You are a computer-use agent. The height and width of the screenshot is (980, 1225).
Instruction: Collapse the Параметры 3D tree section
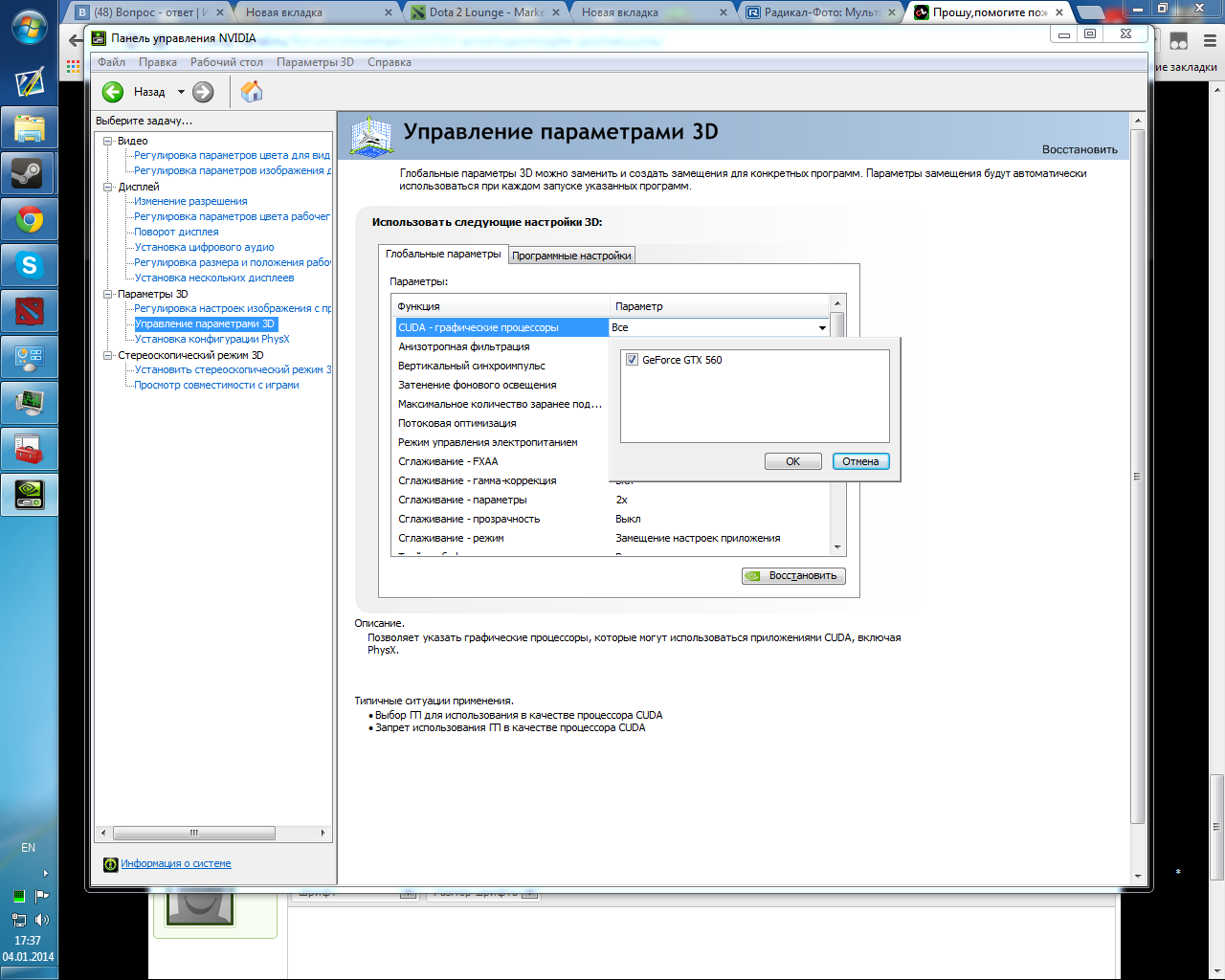point(108,294)
